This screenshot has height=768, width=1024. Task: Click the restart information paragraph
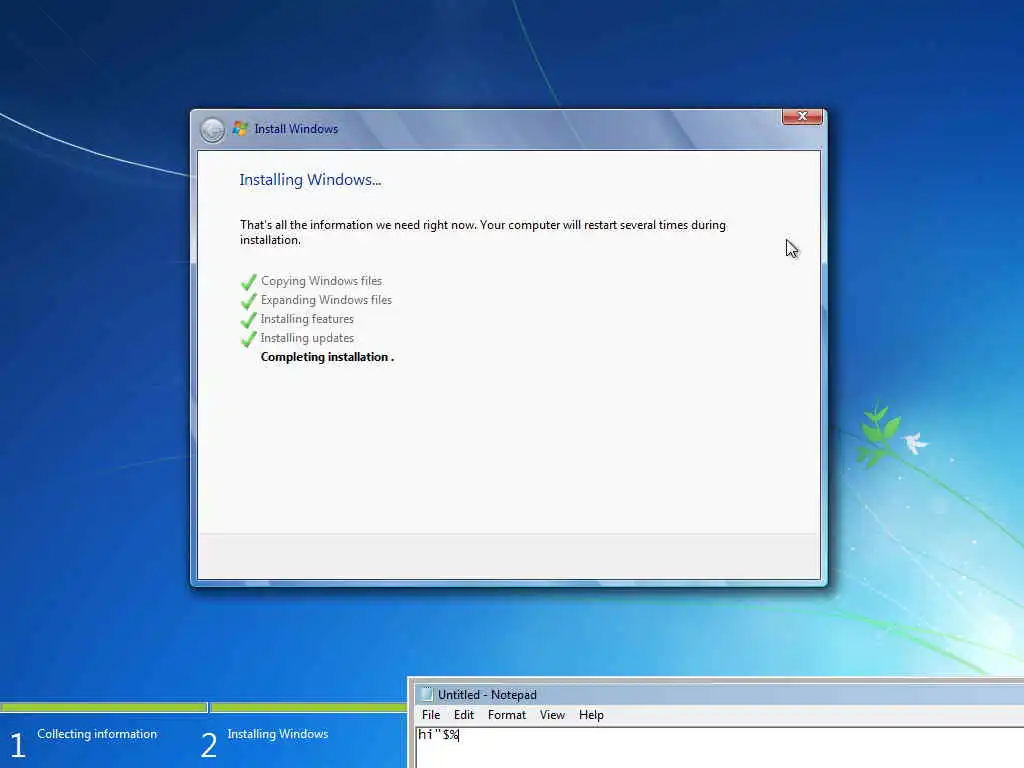(x=483, y=232)
